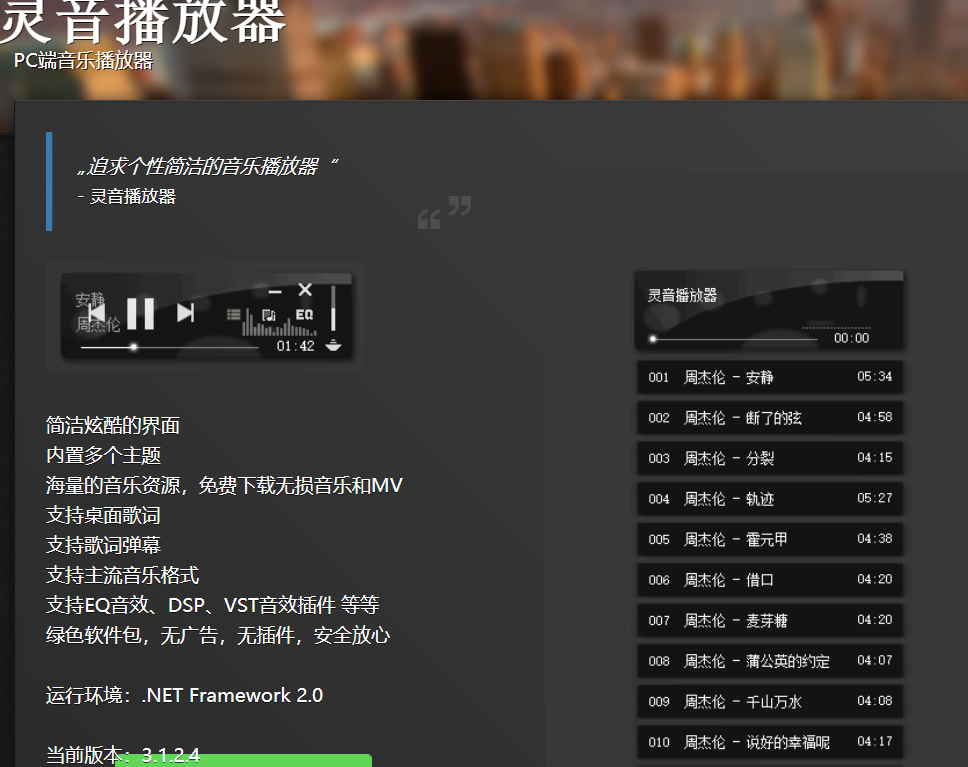Click the playlist panel seek bar at 00:00
The height and width of the screenshot is (767, 968).
pos(735,339)
